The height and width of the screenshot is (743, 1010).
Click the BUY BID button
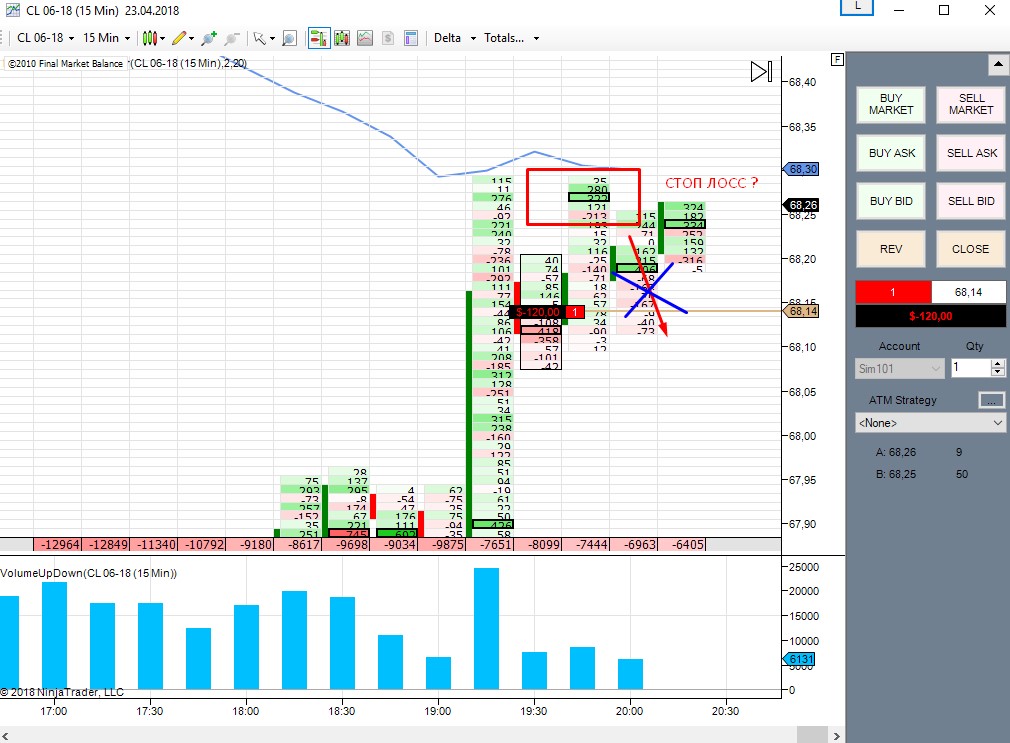[891, 201]
